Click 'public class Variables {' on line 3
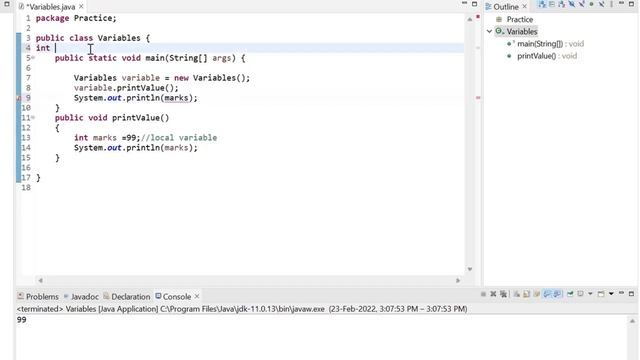Viewport: 640px width, 360px height. click(x=93, y=38)
